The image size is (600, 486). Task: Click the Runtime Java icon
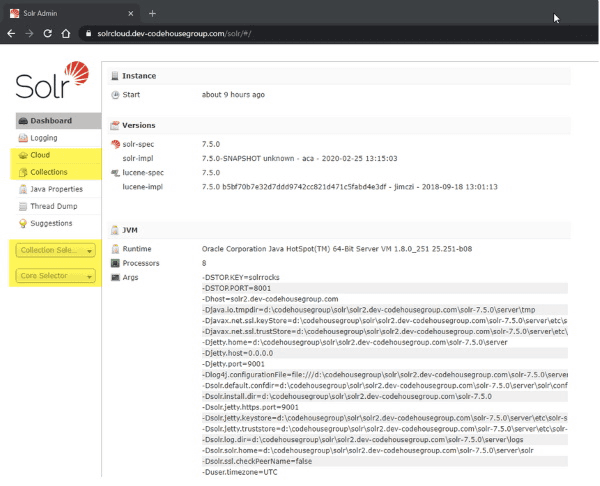[115, 249]
